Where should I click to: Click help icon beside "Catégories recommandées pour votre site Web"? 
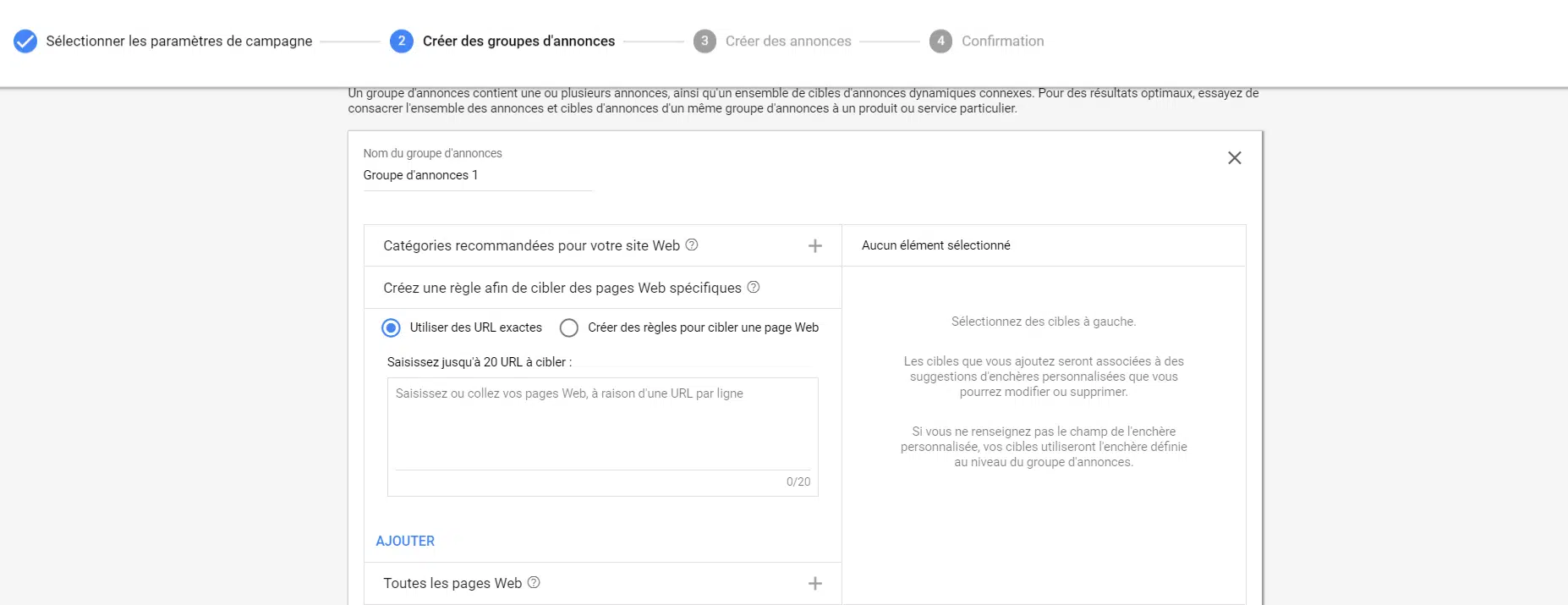click(x=692, y=245)
